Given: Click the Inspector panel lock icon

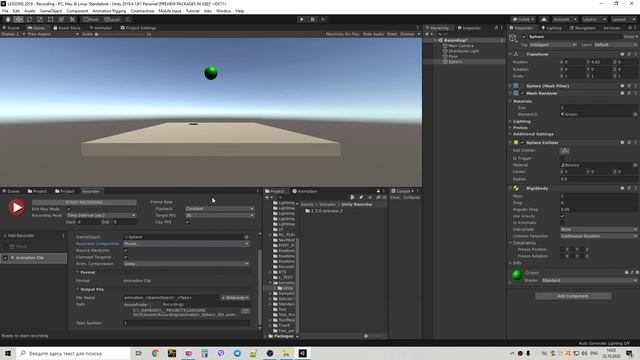Looking at the screenshot, I should 630,28.
